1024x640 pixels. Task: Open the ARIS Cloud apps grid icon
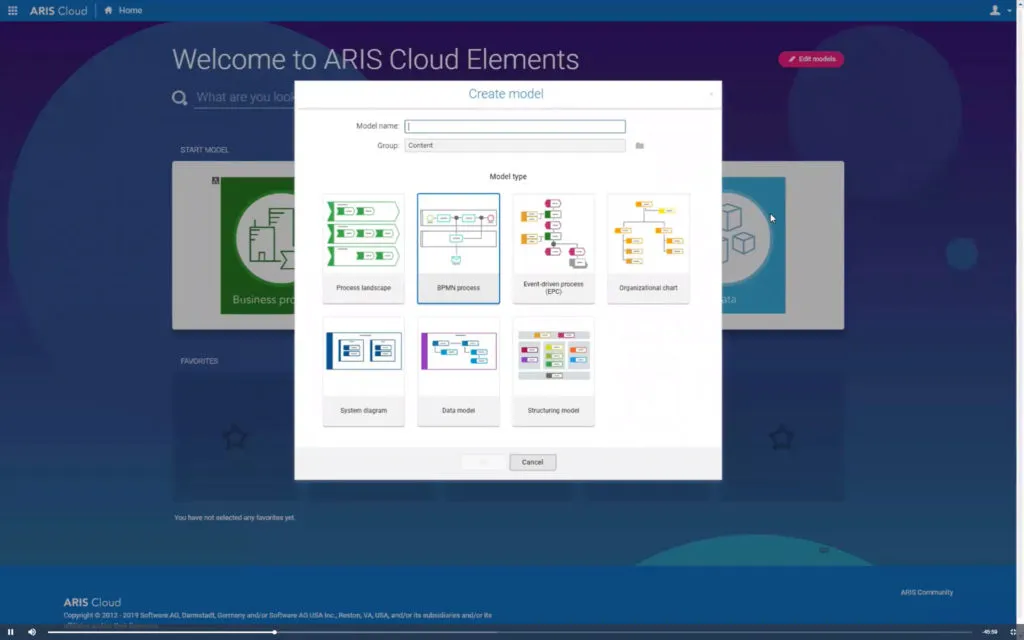12,10
